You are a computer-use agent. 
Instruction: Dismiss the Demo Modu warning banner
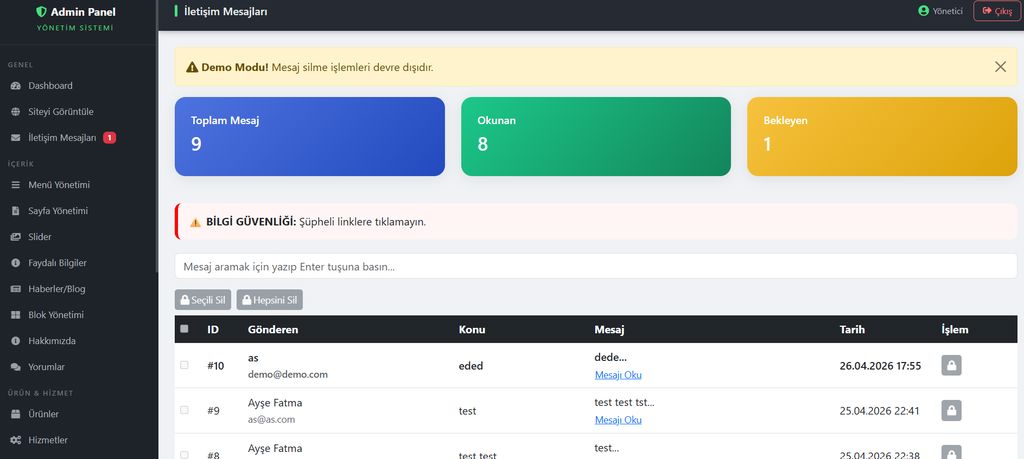pyautogui.click(x=1000, y=67)
